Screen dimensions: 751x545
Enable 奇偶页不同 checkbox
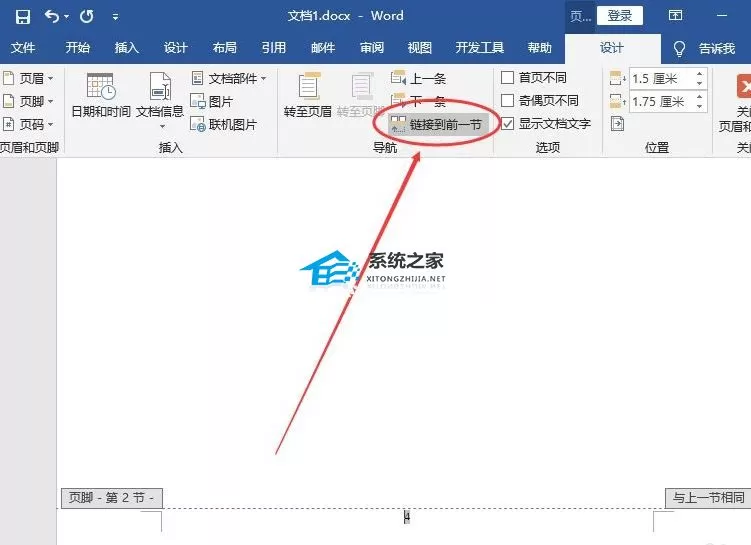[x=507, y=101]
